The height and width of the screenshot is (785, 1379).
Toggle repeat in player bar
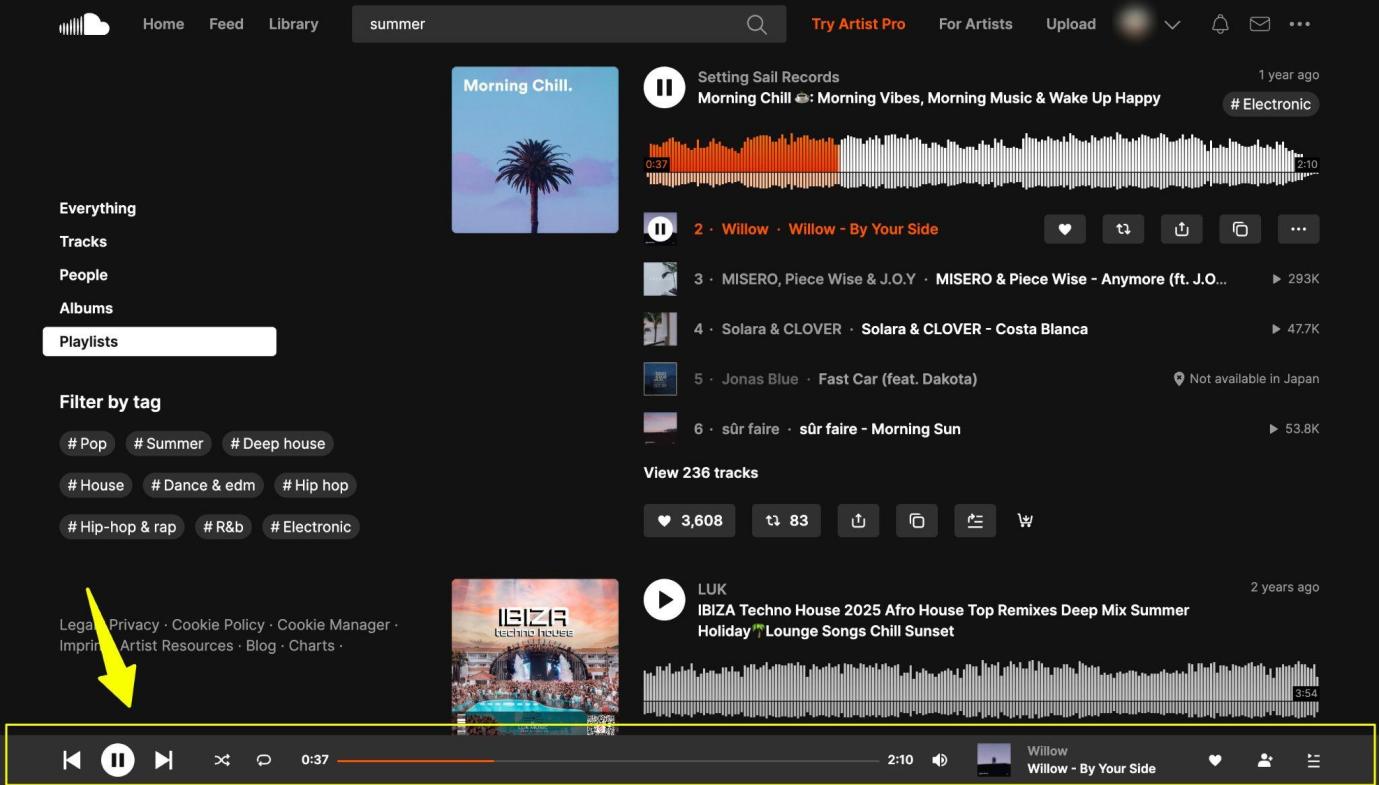point(264,760)
